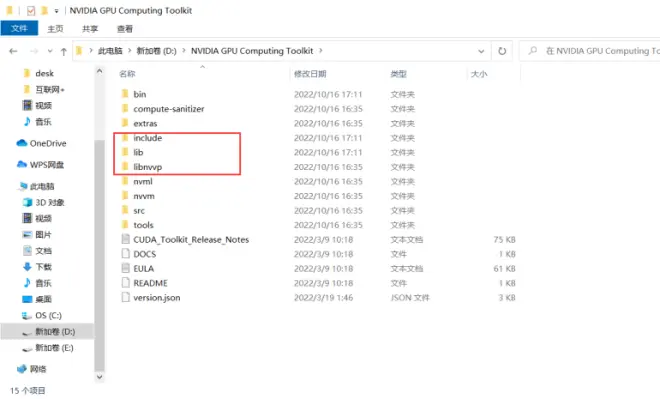Viewport: 660px width, 399px height.
Task: Select 新加卷 (D:) in the sidebar
Action: 48,332
